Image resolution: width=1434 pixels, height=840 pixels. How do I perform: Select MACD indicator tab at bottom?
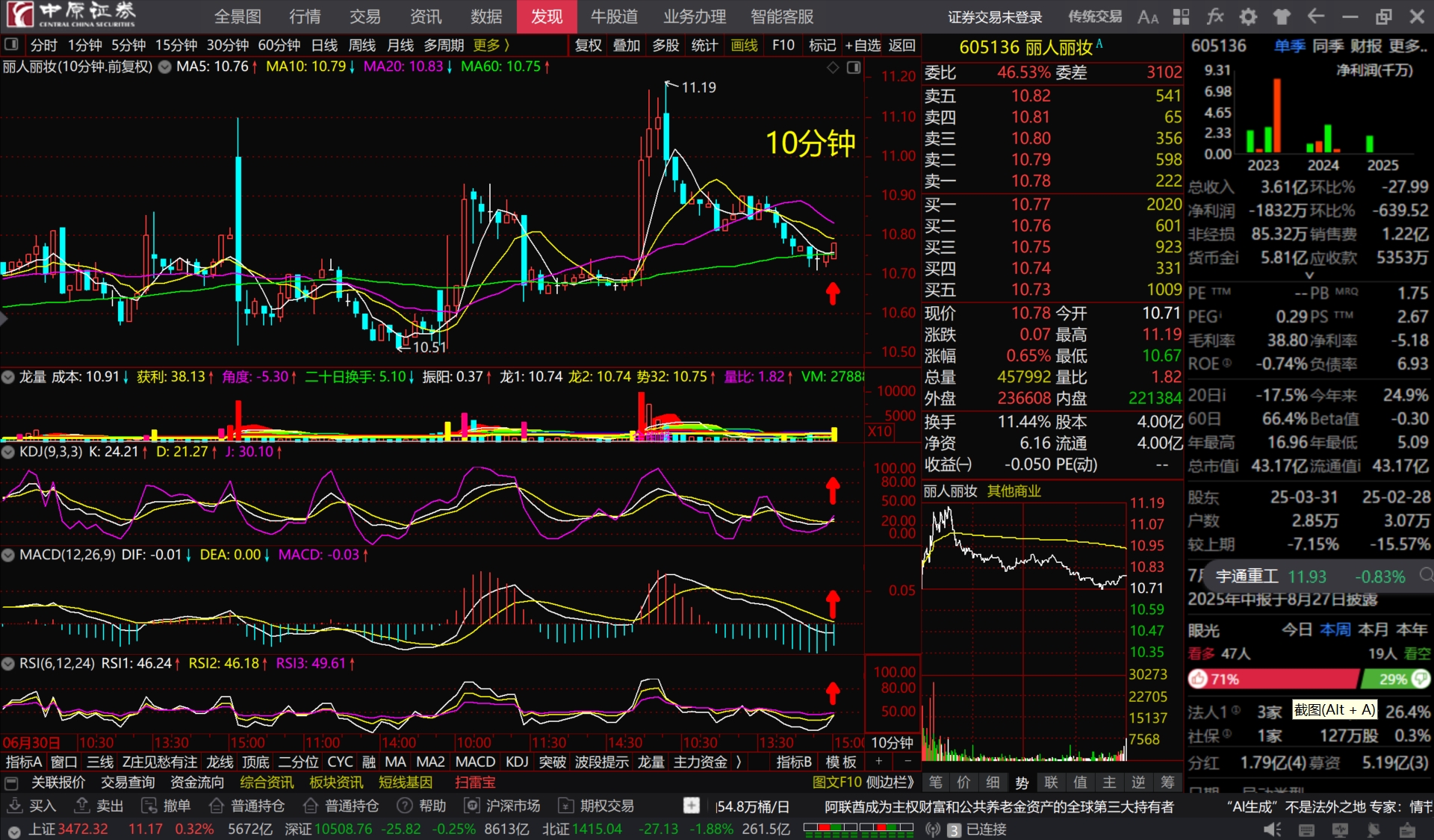coord(475,762)
